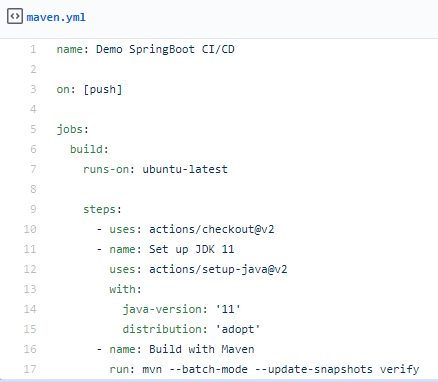Viewport: 438px width, 382px height.
Task: Select line number 3
Action: click(x=33, y=89)
